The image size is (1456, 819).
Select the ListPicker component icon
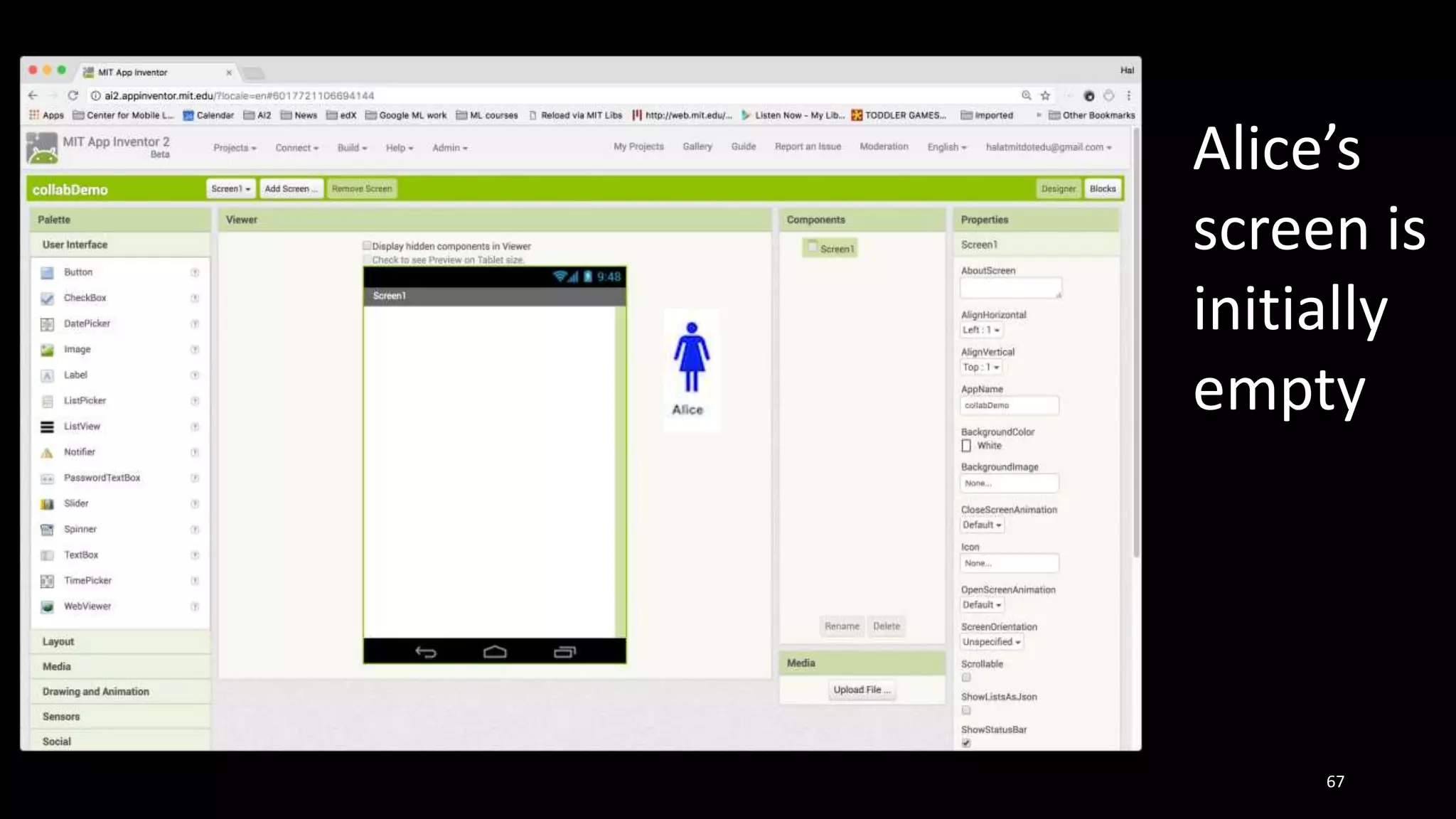pos(47,401)
